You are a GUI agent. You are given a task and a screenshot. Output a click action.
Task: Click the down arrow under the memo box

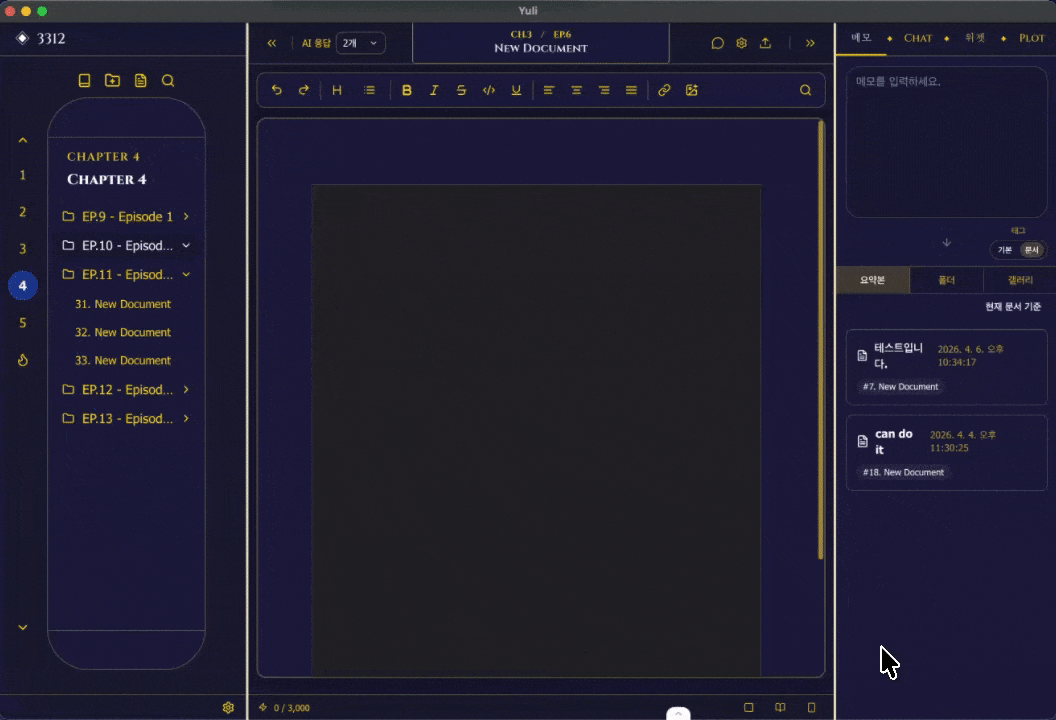click(946, 242)
